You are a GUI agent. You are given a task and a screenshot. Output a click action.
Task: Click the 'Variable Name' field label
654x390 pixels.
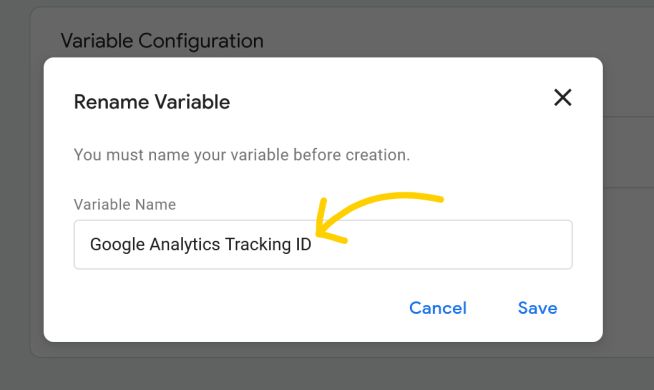click(125, 204)
